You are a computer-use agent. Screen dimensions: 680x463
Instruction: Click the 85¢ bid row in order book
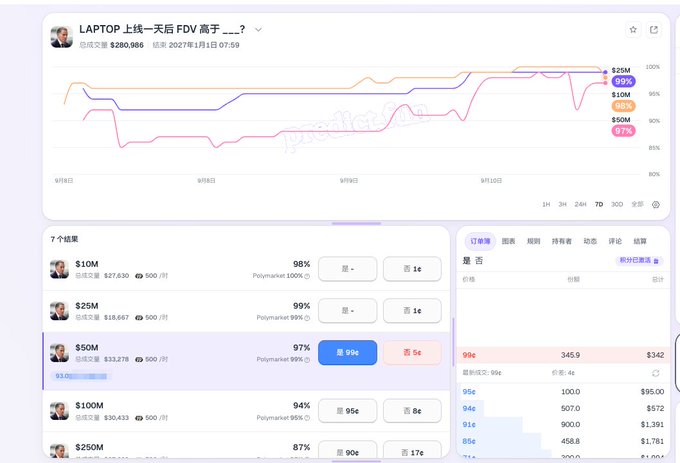[563, 441]
